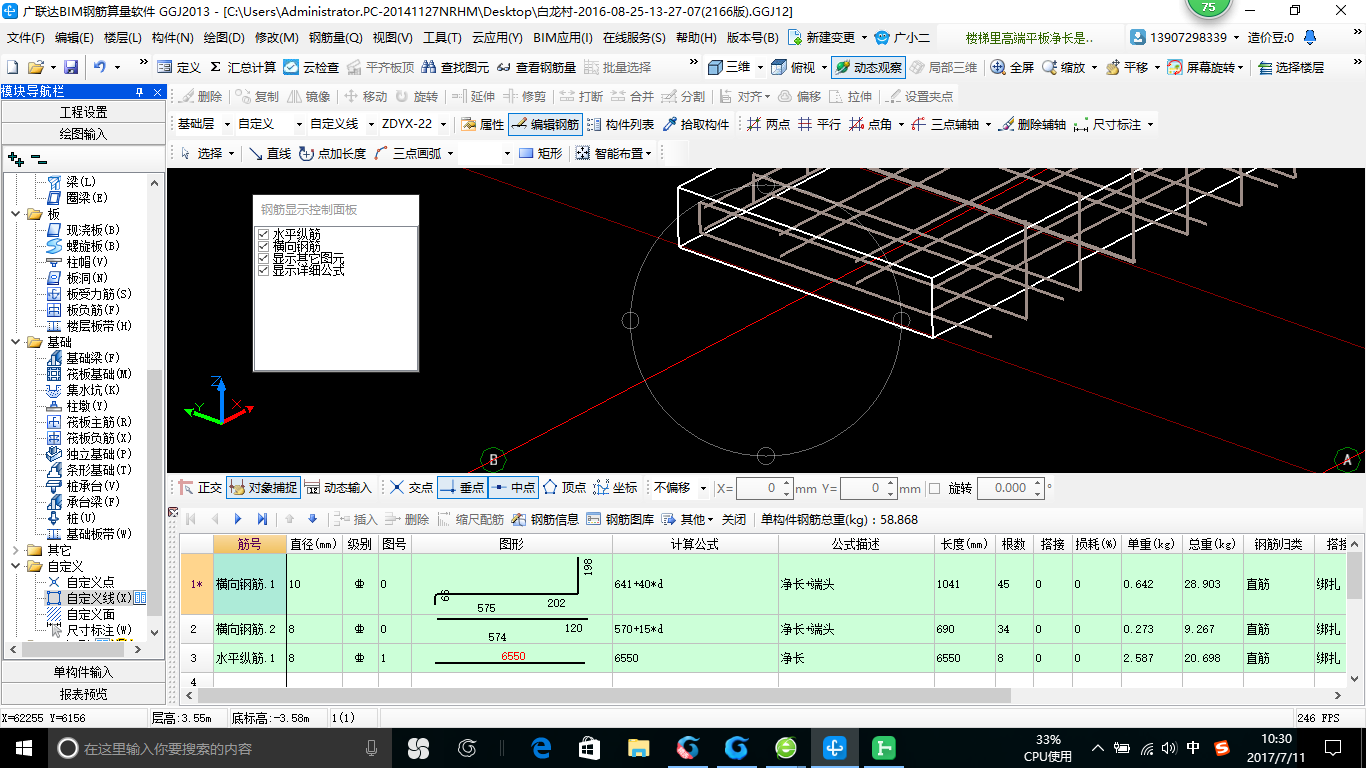Click the 工程设置 panel button

[x=83, y=112]
